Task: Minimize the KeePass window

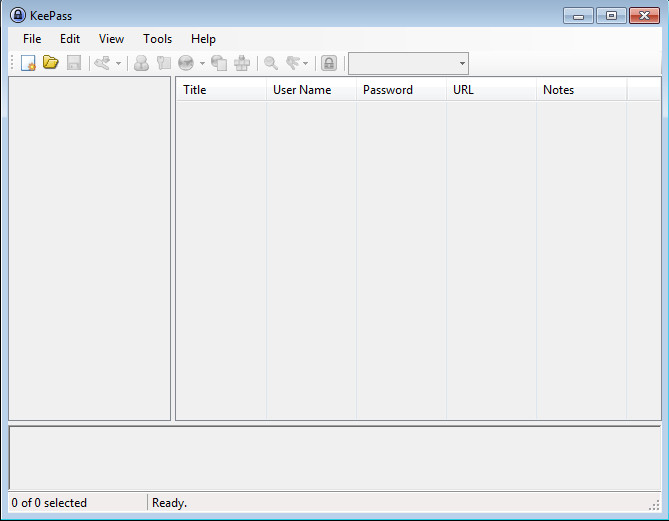Action: click(x=578, y=16)
